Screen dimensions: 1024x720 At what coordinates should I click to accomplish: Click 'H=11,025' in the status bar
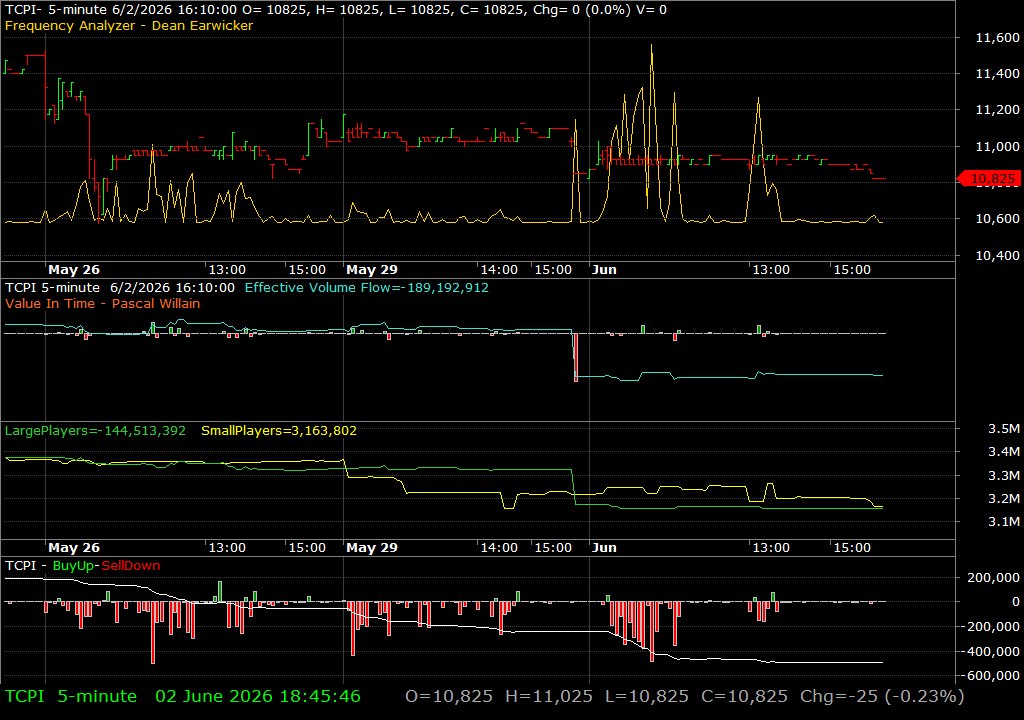click(549, 696)
